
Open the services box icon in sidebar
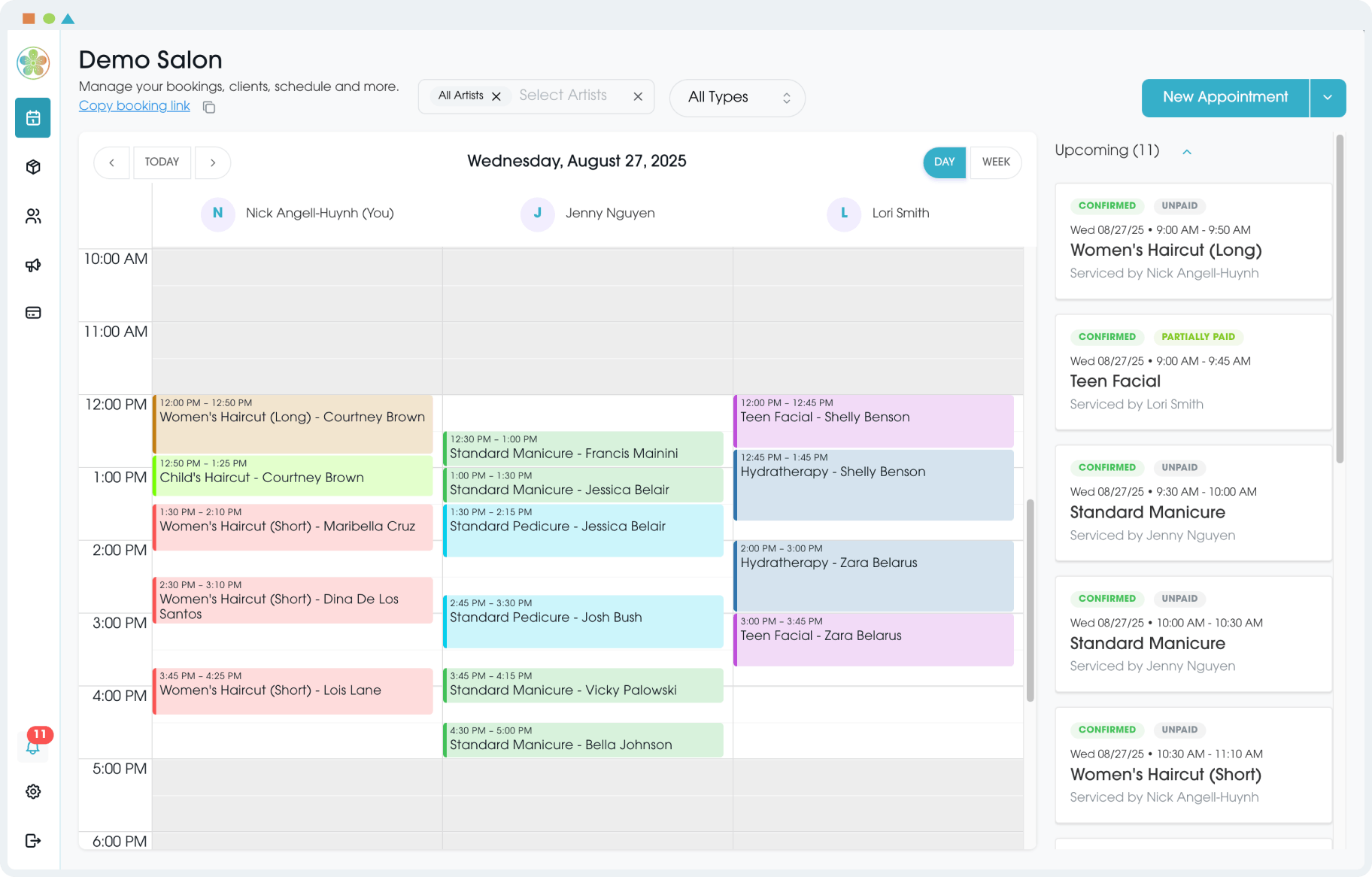[33, 167]
